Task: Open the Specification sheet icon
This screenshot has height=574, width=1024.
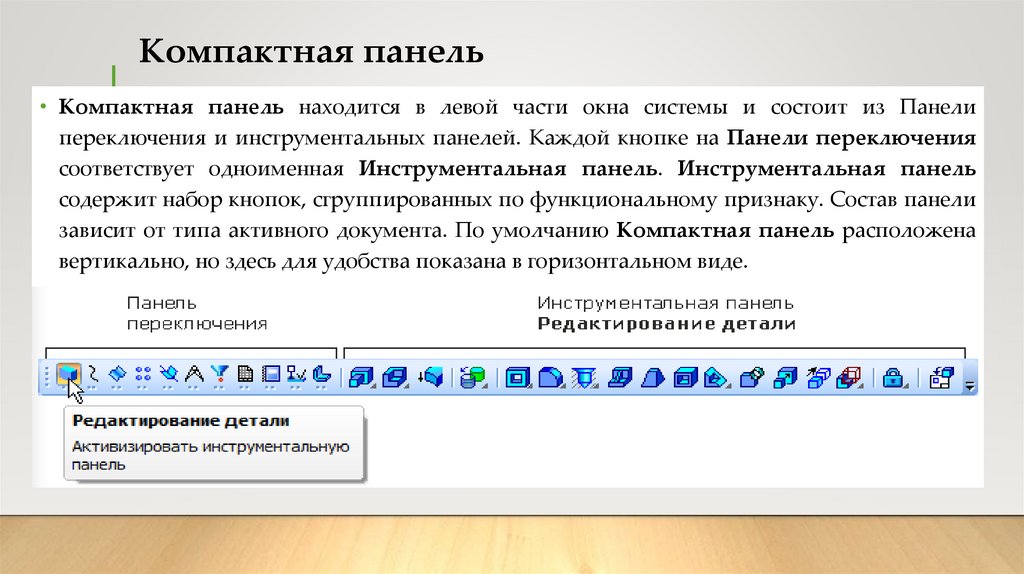Action: [x=245, y=374]
